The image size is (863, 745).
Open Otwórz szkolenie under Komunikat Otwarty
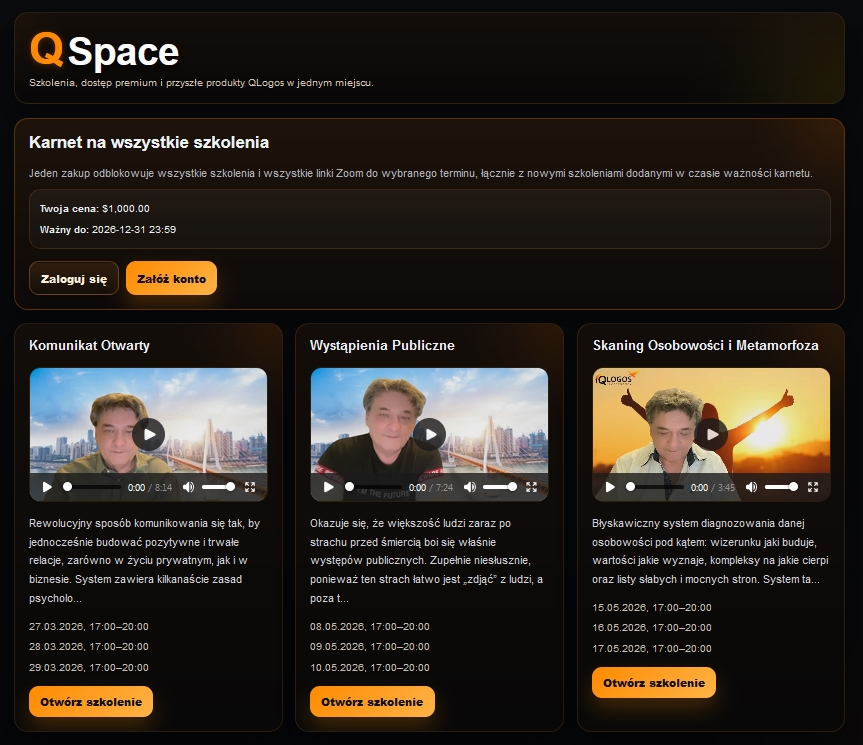(x=90, y=701)
